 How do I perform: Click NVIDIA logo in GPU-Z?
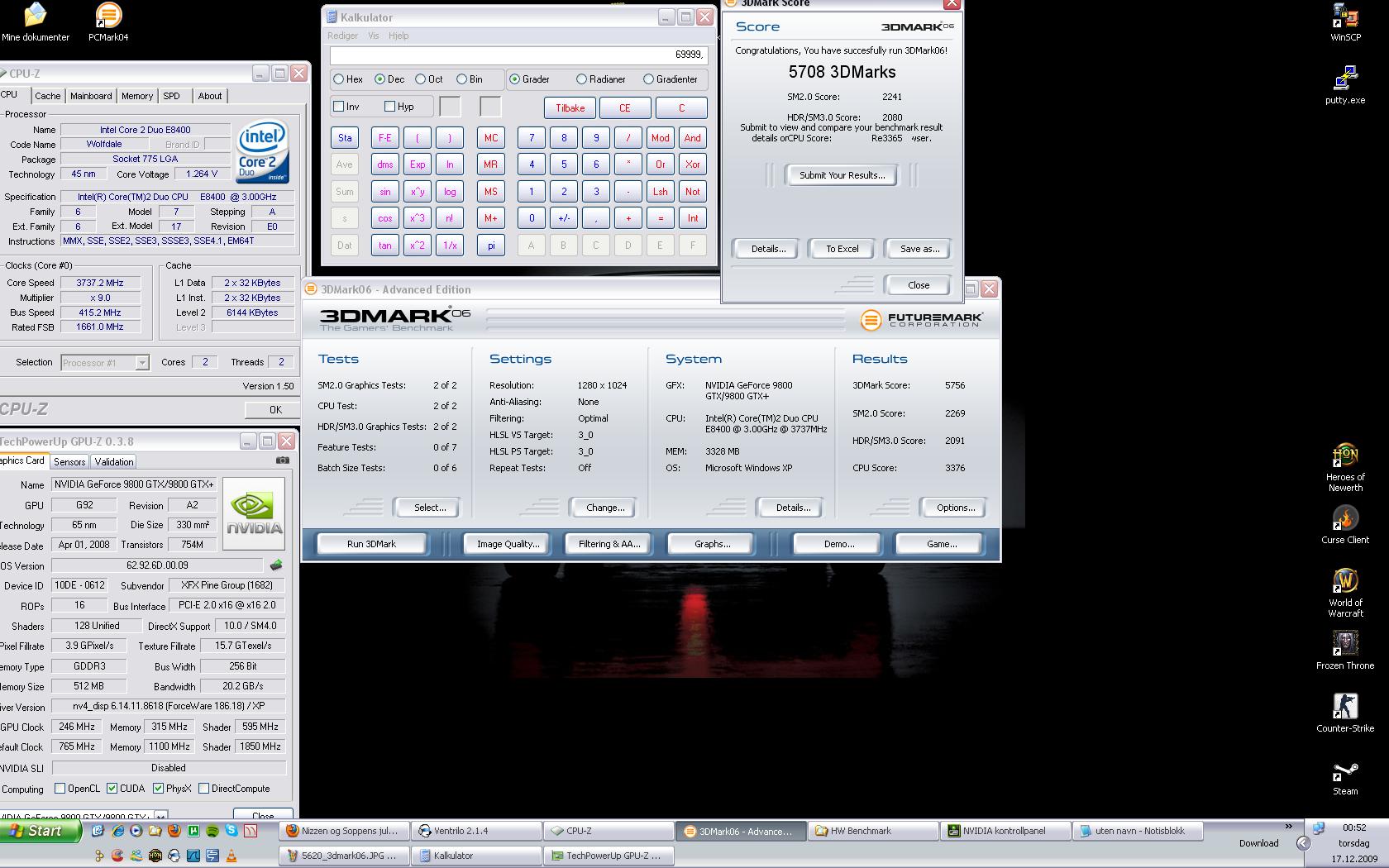pyautogui.click(x=254, y=513)
